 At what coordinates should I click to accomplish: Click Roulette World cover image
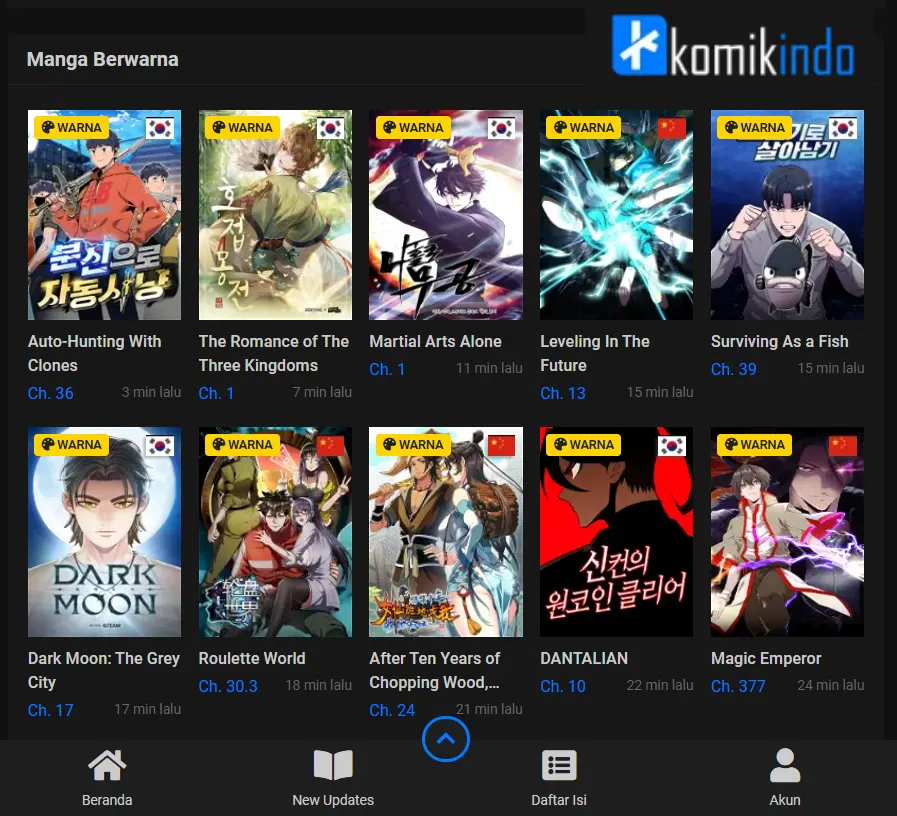pyautogui.click(x=275, y=532)
